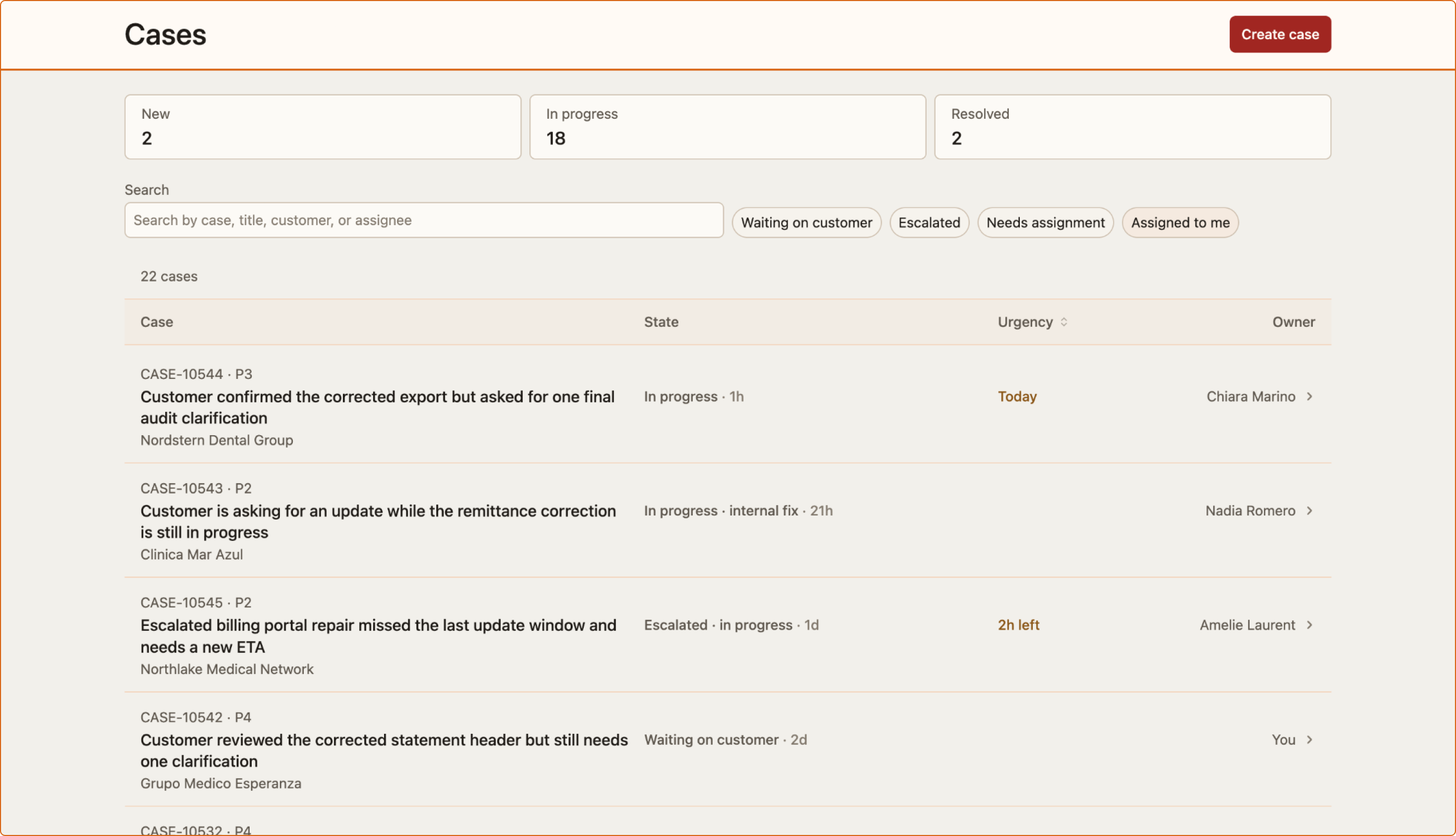1456x836 pixels.
Task: Click owner name Chiara Marino
Action: 1250,397
